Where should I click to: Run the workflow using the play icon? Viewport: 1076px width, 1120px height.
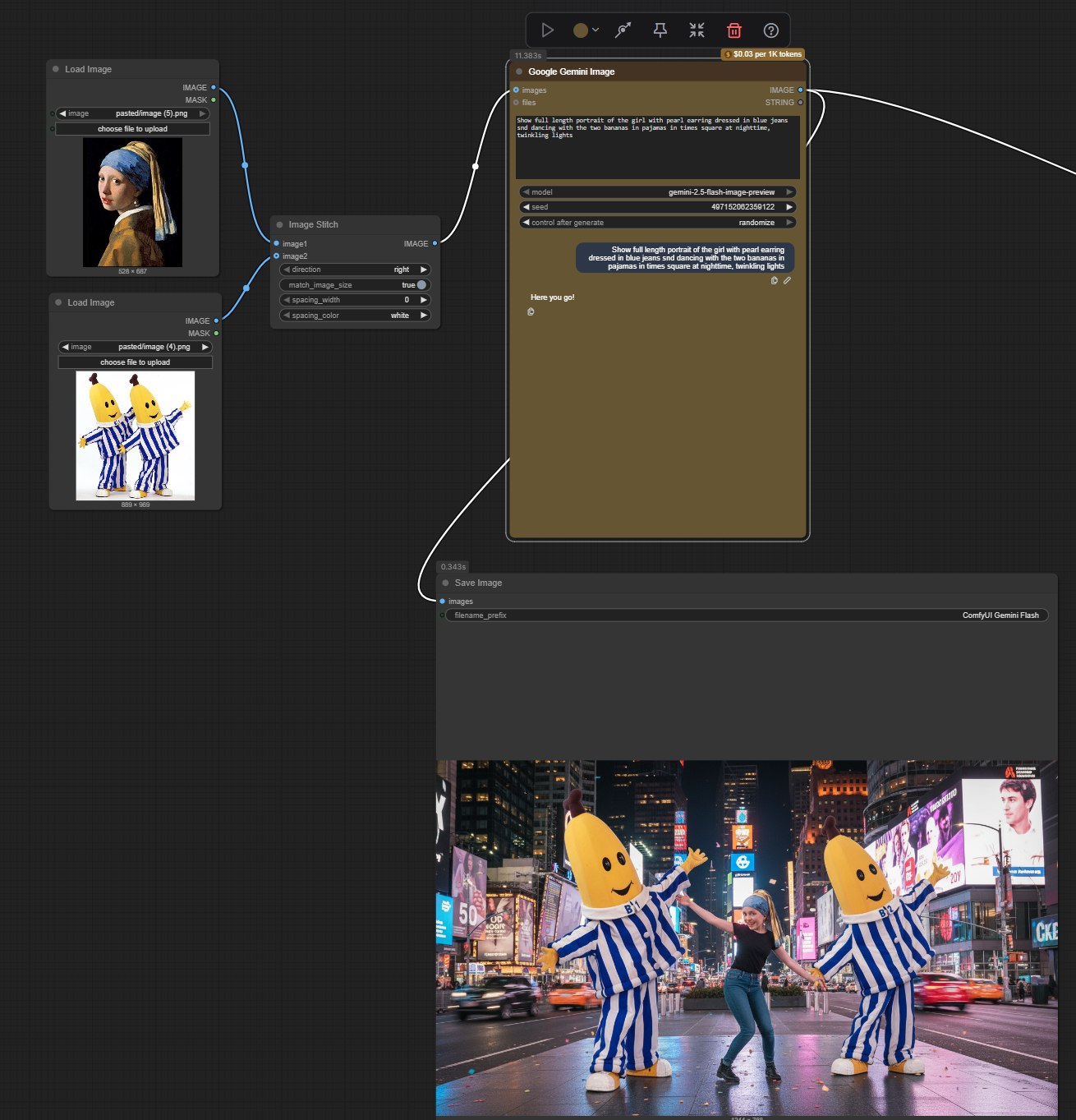coord(548,30)
